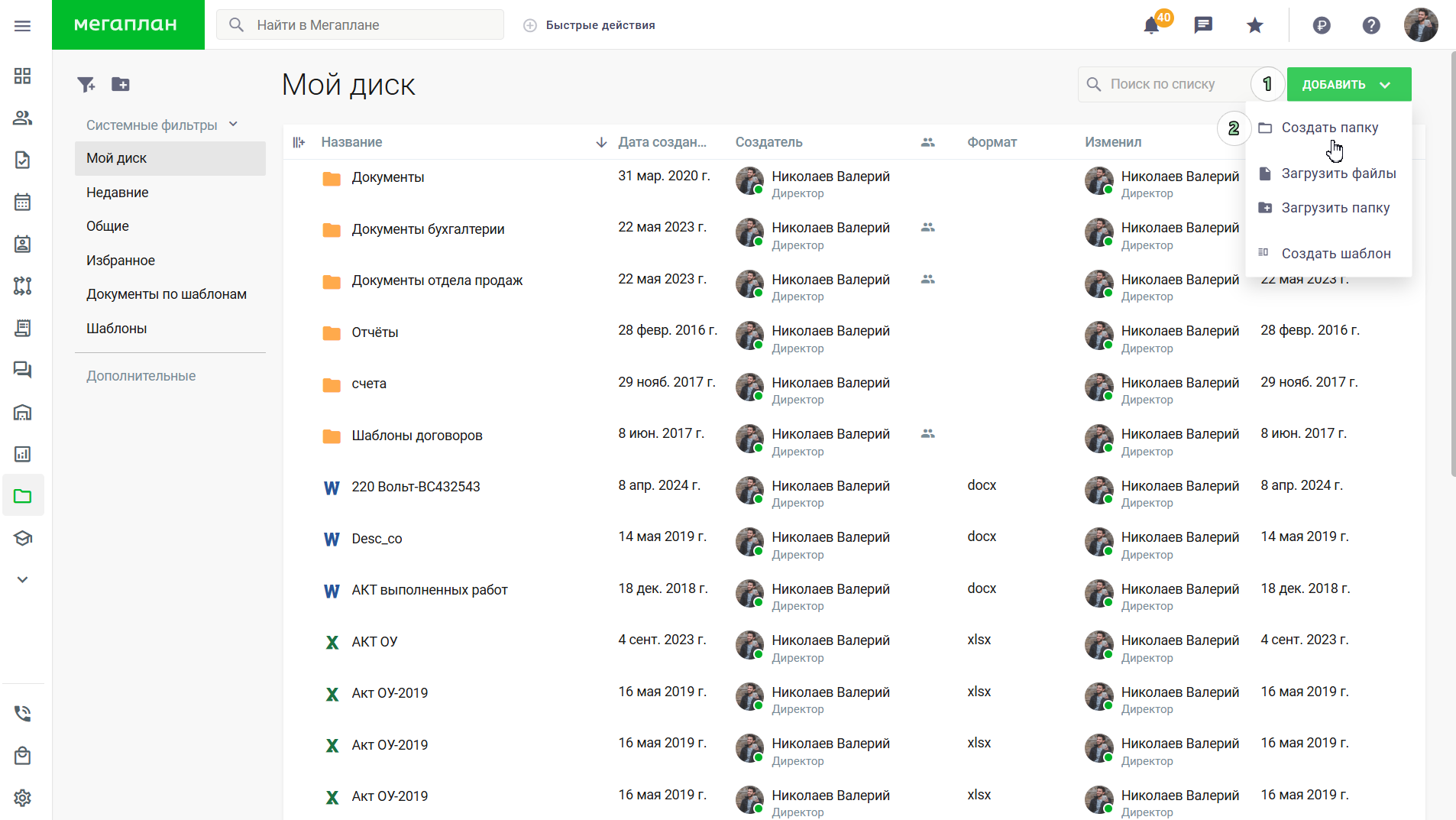Open notifications bell with 40 badge
Viewport: 1456px width, 820px height.
click(x=1152, y=25)
